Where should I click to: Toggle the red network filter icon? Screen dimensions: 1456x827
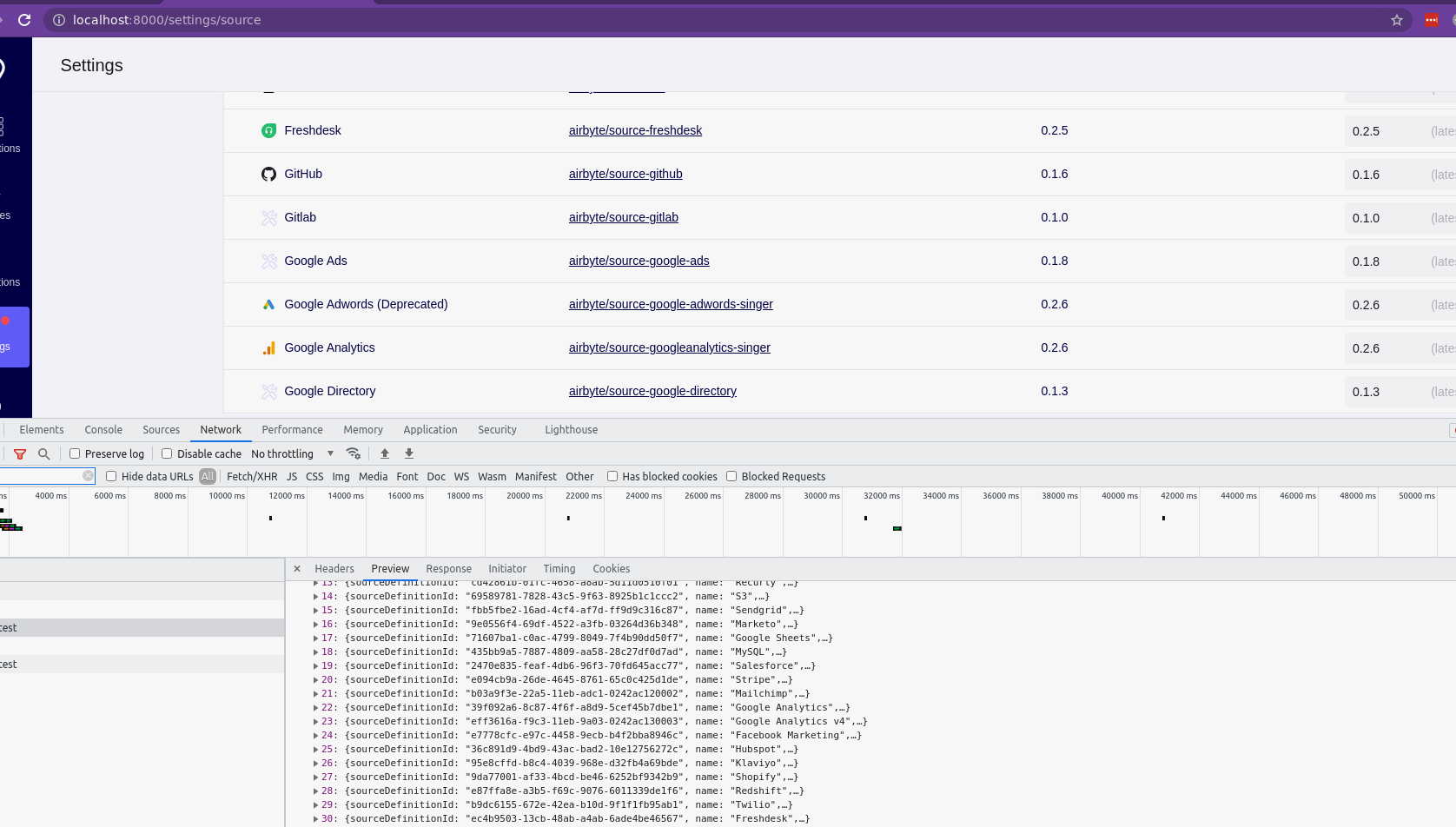(x=19, y=453)
